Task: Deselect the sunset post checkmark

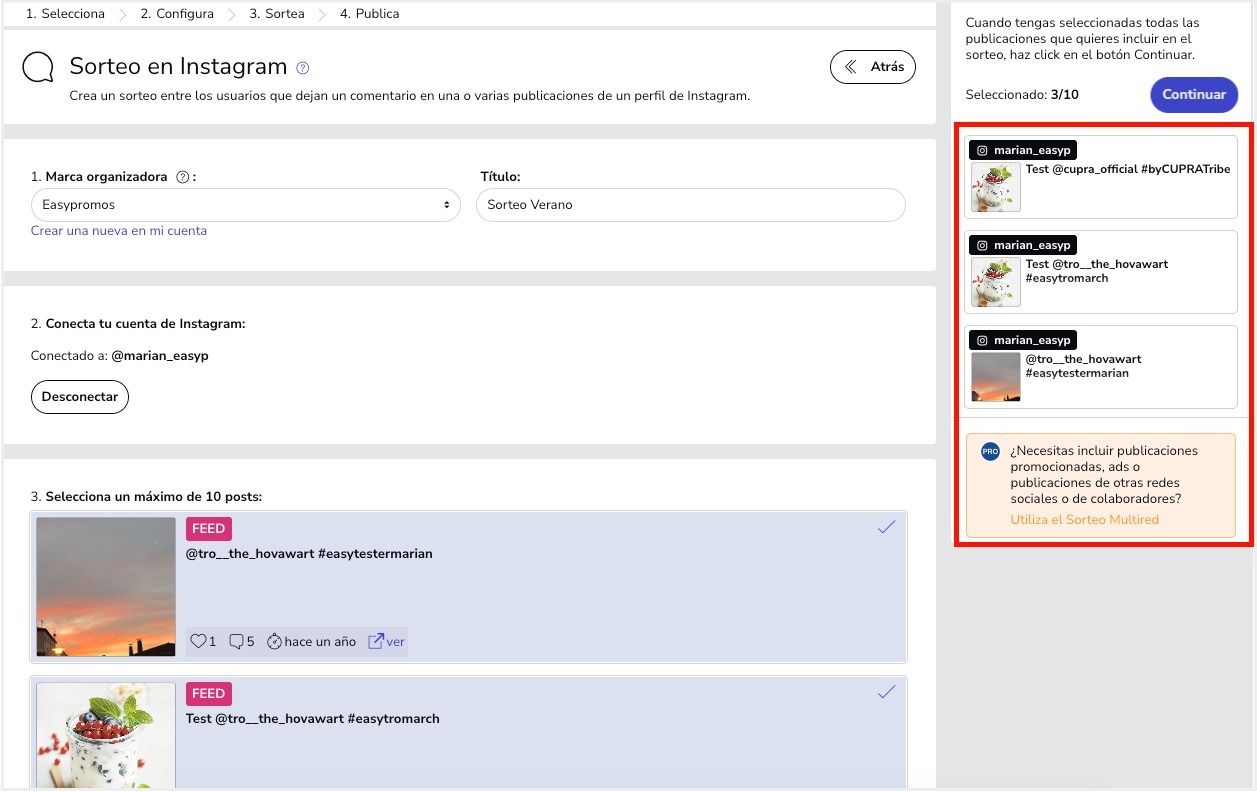Action: tap(886, 527)
